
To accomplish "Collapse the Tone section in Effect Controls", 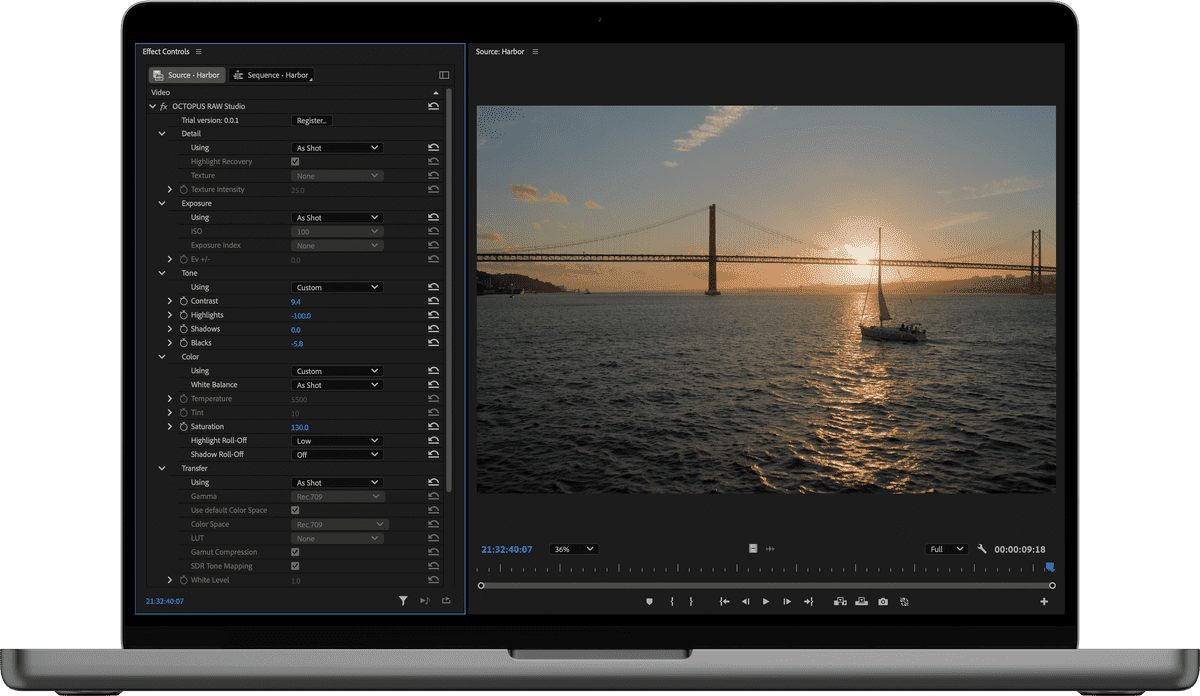I will (x=162, y=272).
